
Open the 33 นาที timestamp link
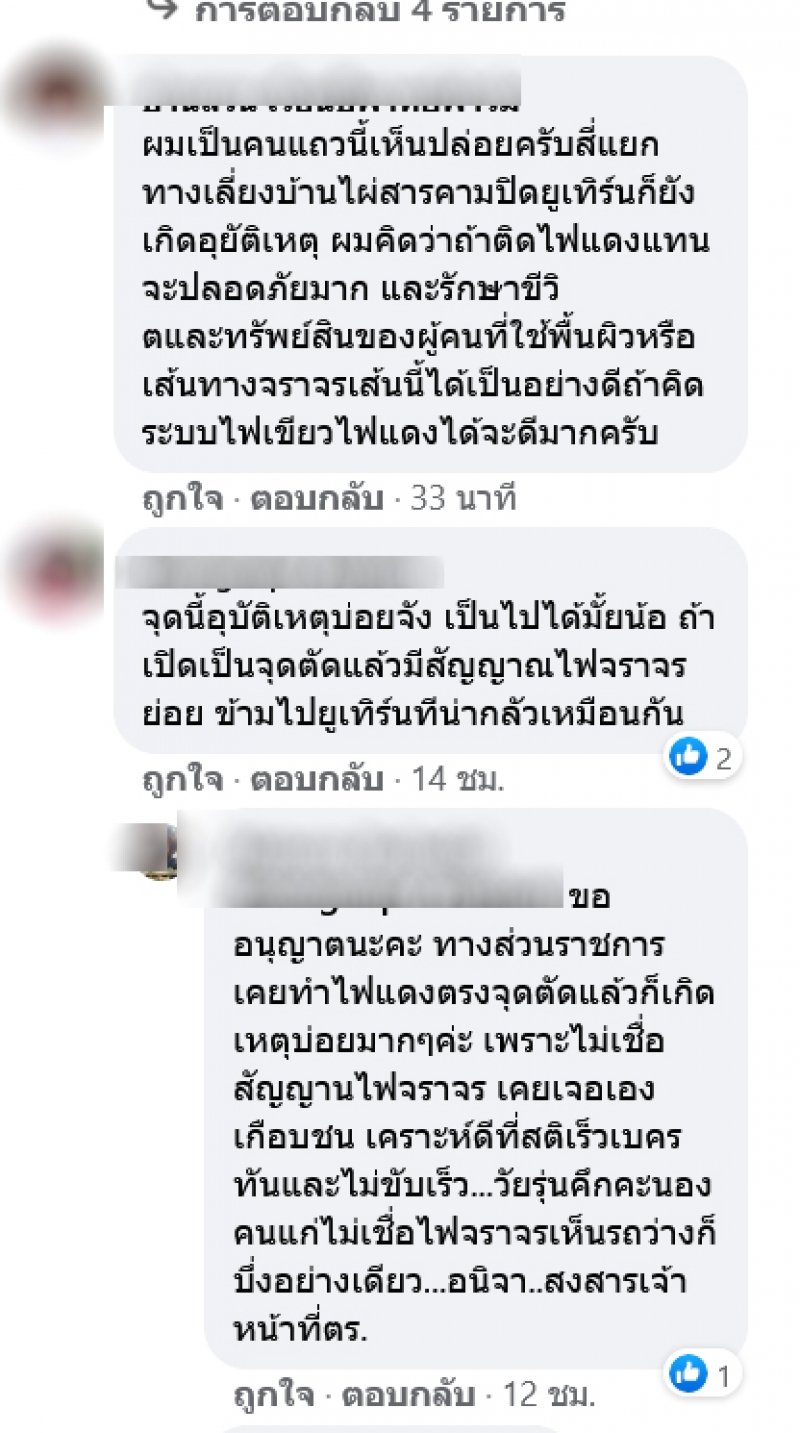pos(462,498)
